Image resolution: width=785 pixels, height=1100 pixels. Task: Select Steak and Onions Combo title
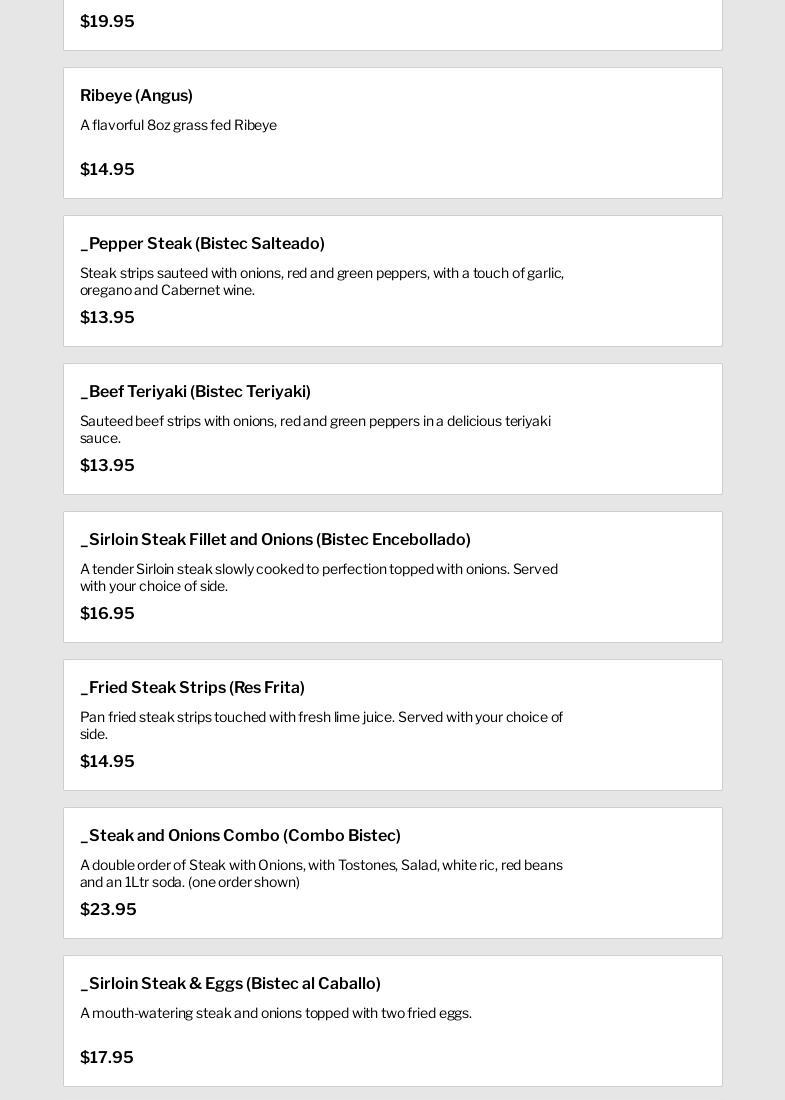(x=240, y=836)
